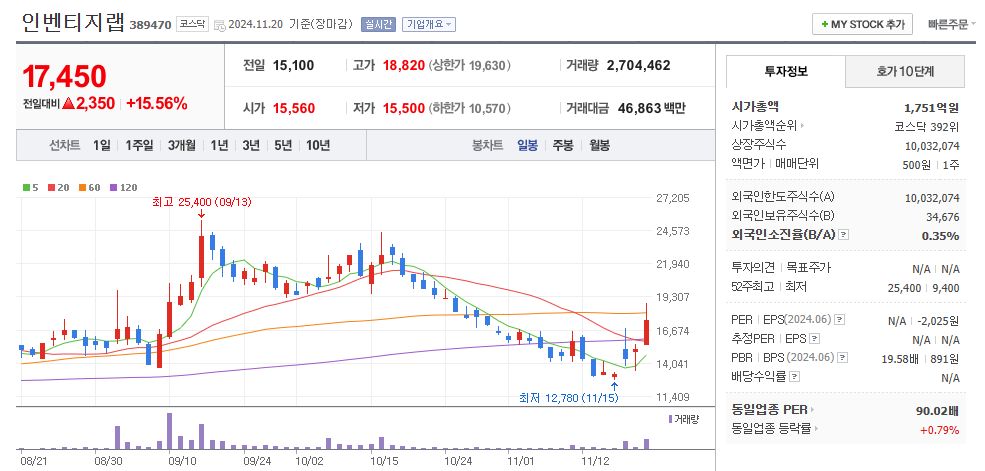Select the 5년 line chart period
985x471 pixels.
click(x=283, y=146)
